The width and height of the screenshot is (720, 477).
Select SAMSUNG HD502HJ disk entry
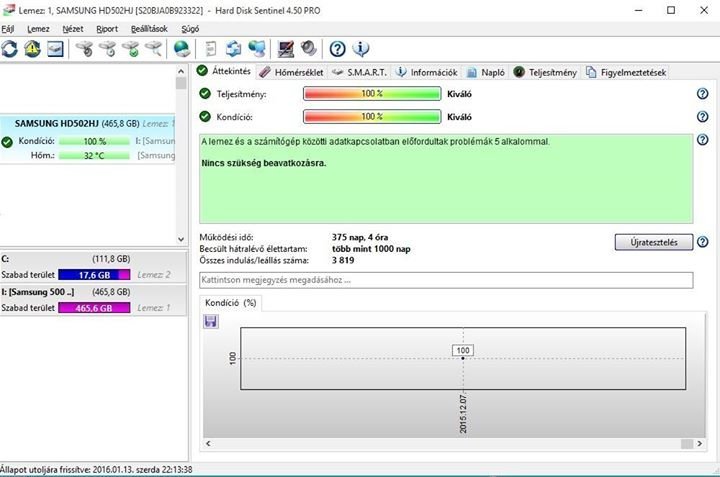(x=88, y=139)
